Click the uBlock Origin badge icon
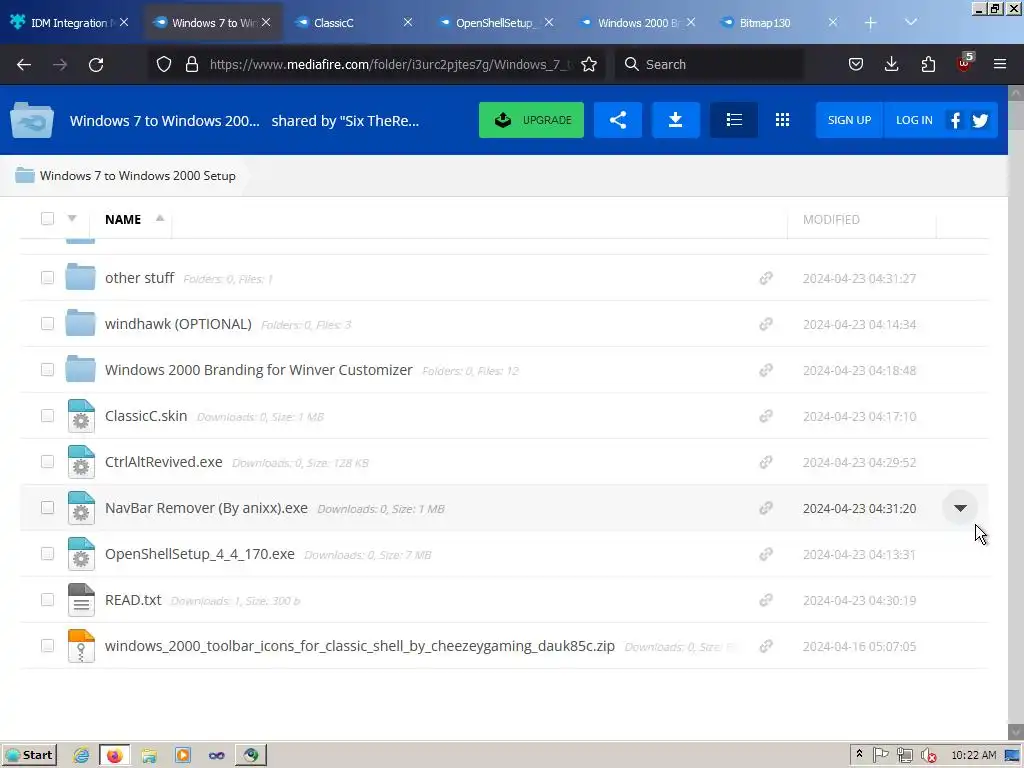This screenshot has width=1024, height=768. 965,63
